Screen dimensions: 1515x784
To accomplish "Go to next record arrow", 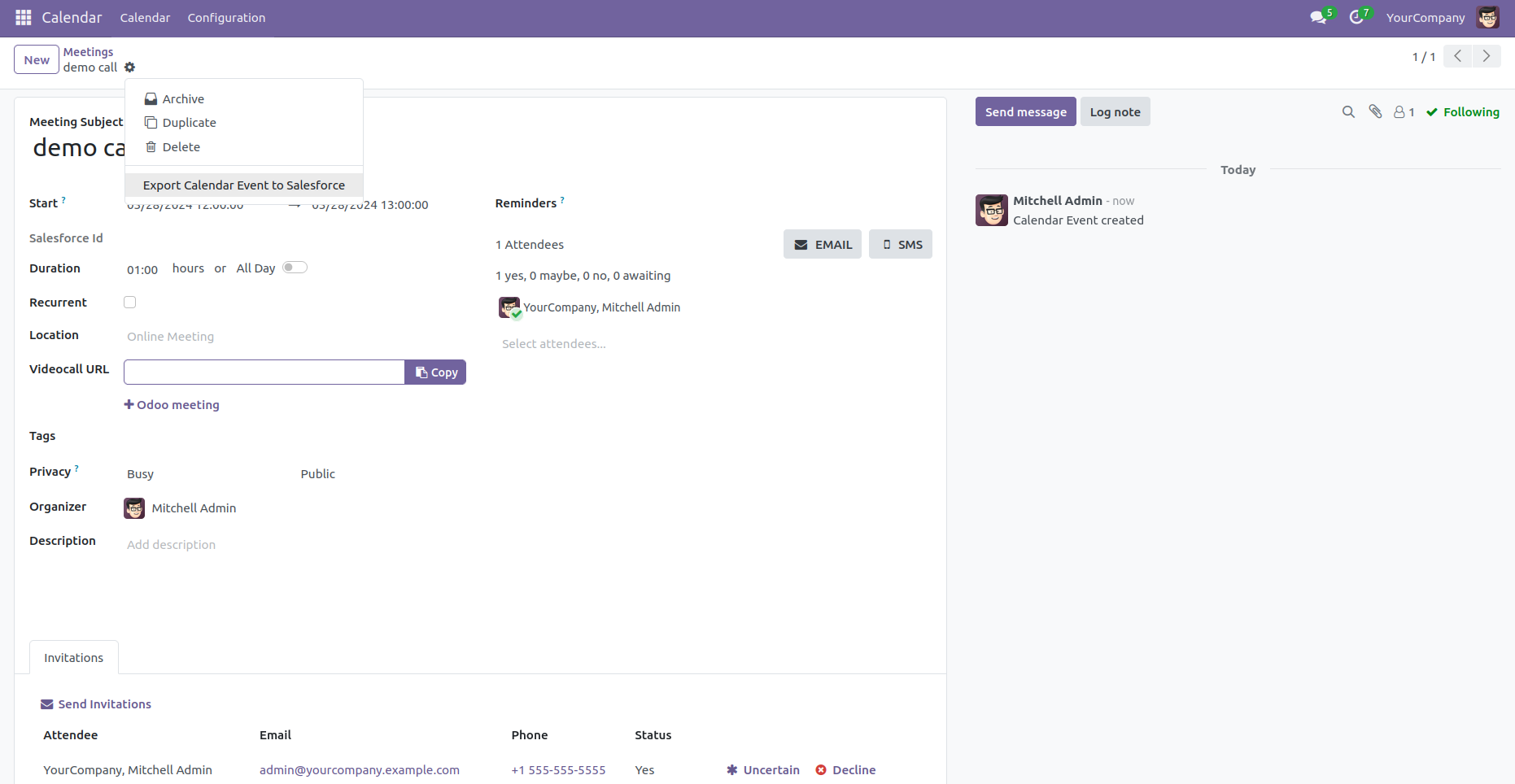I will click(1487, 56).
